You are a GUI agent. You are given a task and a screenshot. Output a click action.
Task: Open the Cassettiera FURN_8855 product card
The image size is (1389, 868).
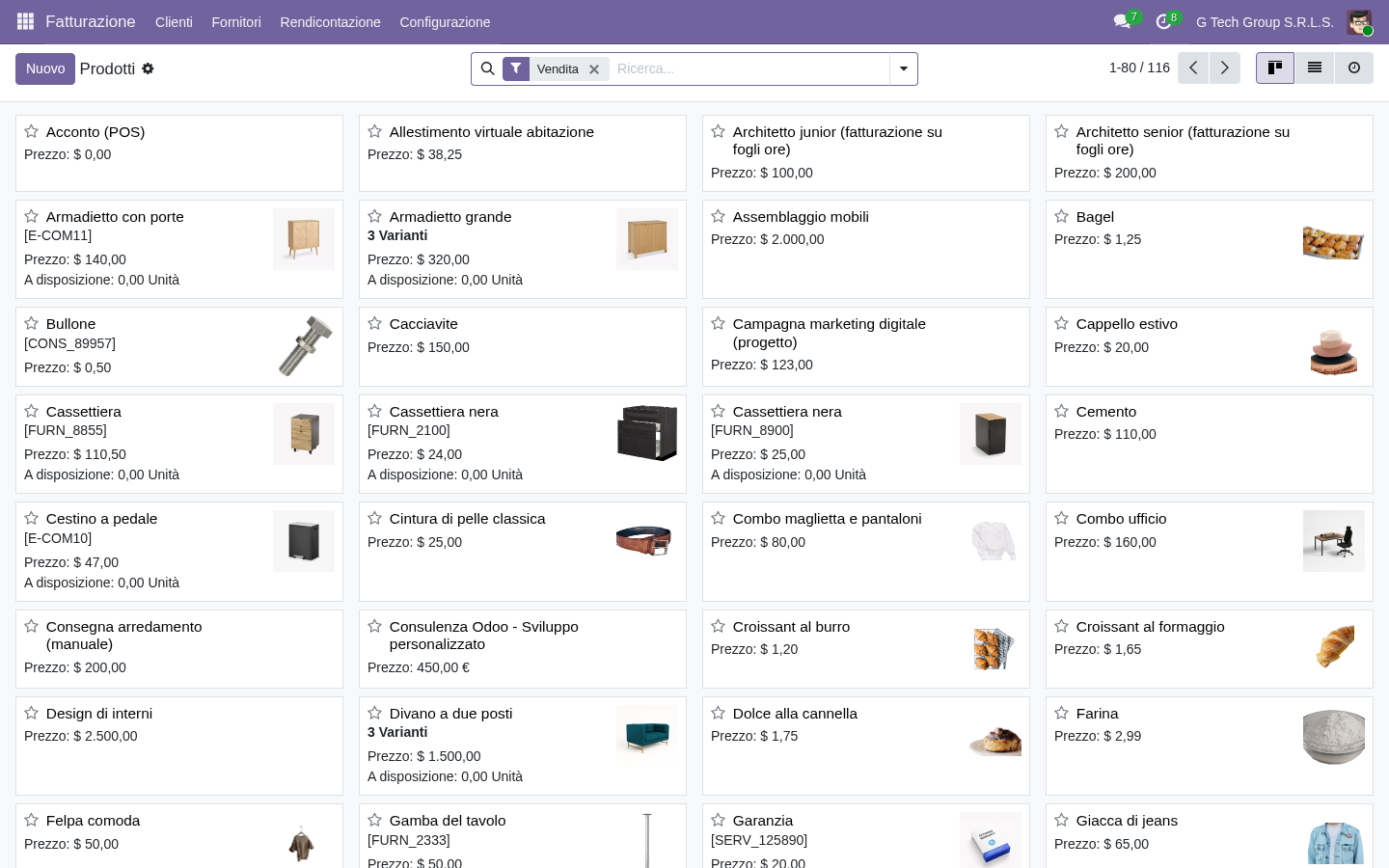pyautogui.click(x=179, y=445)
